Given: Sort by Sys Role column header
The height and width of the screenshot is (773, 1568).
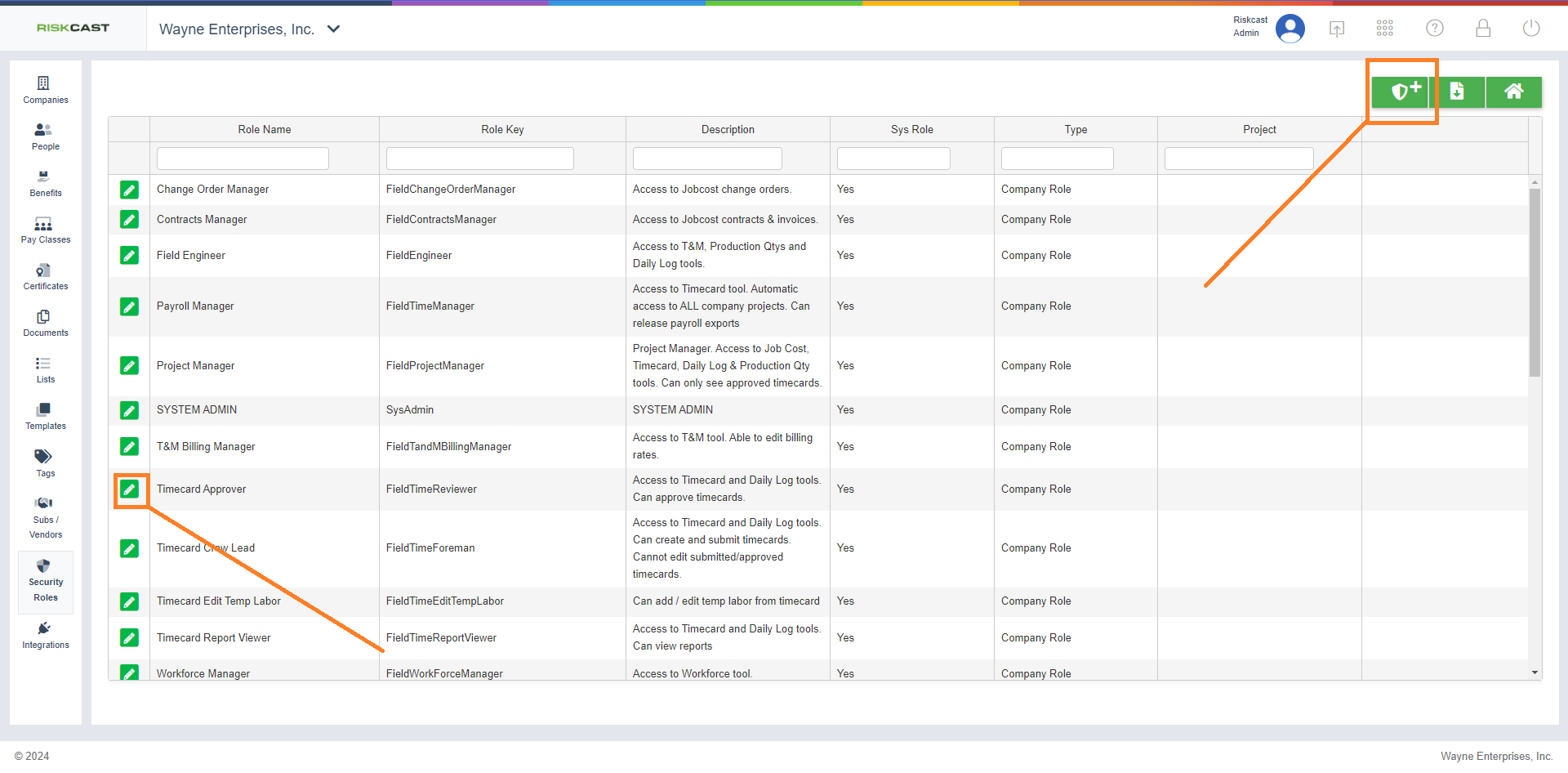Looking at the screenshot, I should click(x=911, y=129).
